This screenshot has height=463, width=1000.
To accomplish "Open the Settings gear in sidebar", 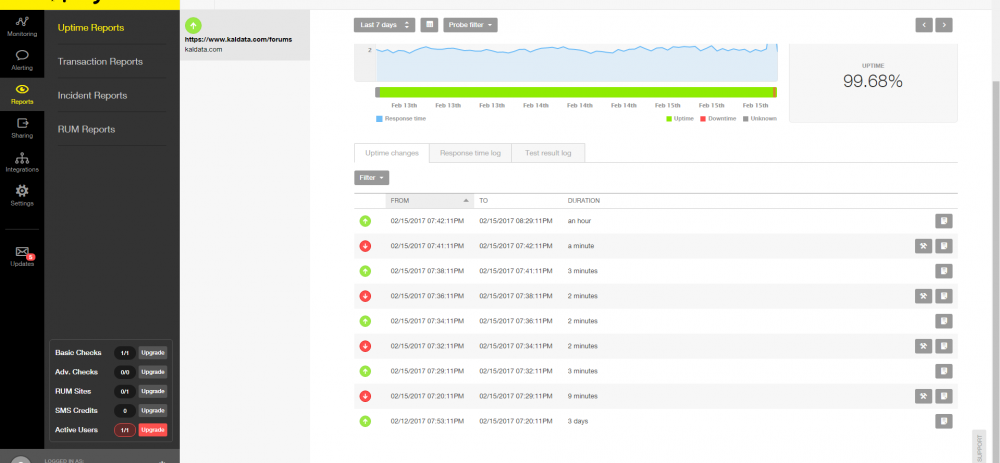I will [x=22, y=196].
